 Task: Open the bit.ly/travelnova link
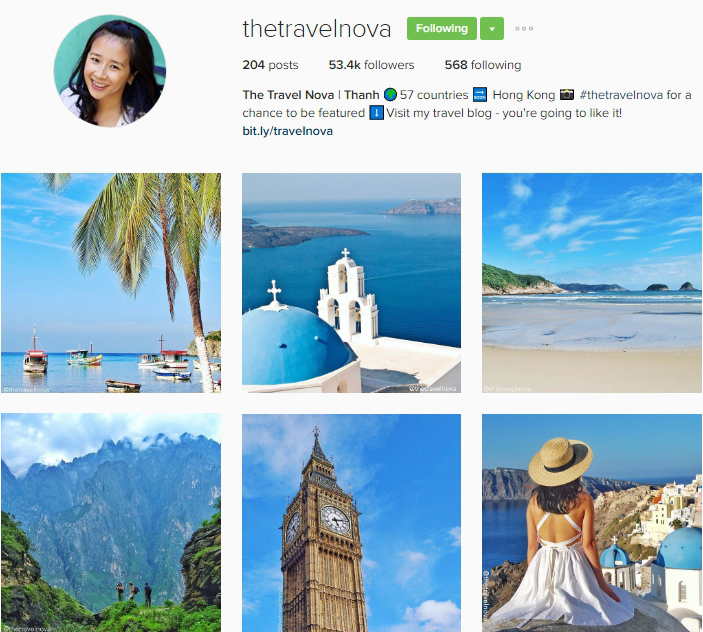[x=287, y=131]
